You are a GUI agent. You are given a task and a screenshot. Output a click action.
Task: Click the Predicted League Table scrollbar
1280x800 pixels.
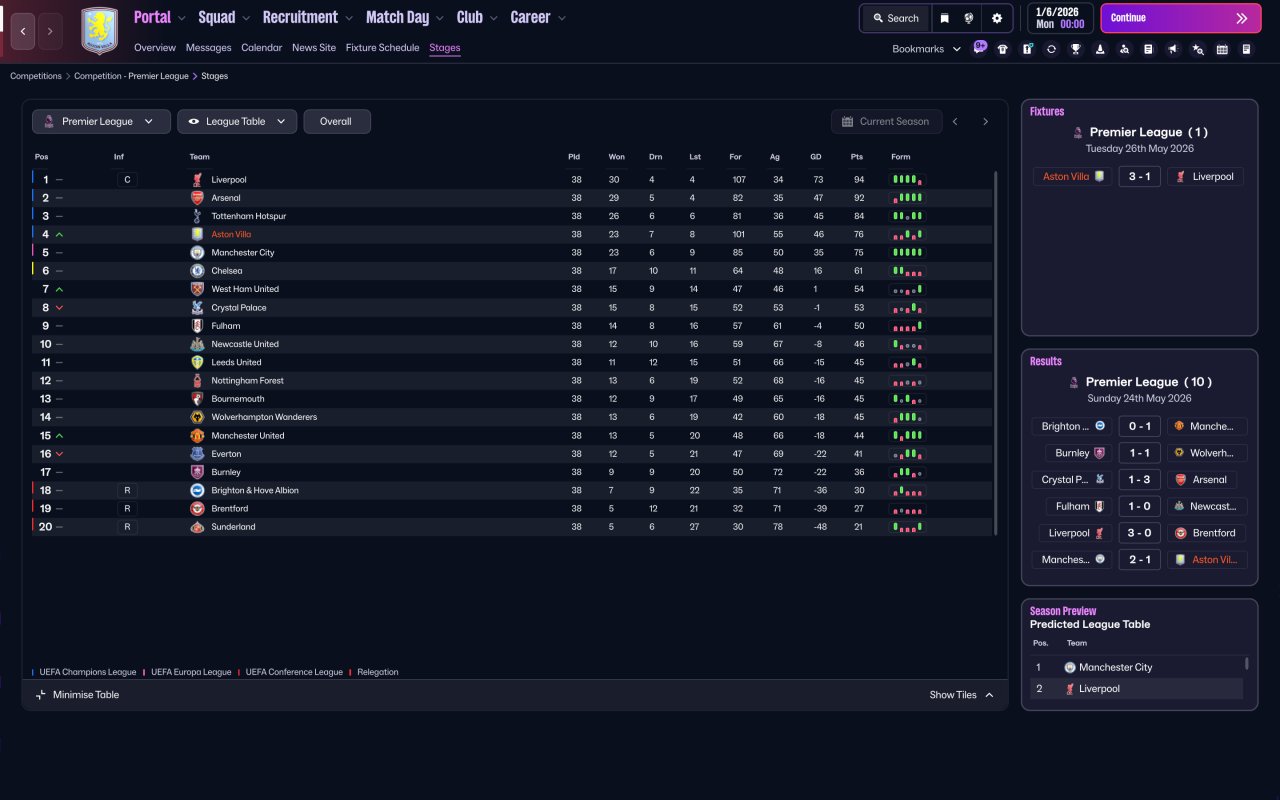click(x=1247, y=663)
